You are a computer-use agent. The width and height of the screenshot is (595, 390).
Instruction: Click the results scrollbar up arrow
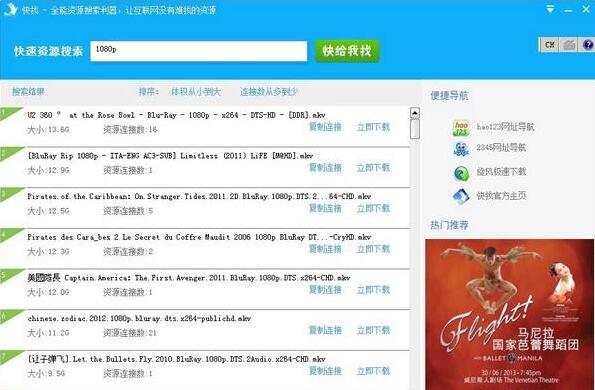coord(415,113)
